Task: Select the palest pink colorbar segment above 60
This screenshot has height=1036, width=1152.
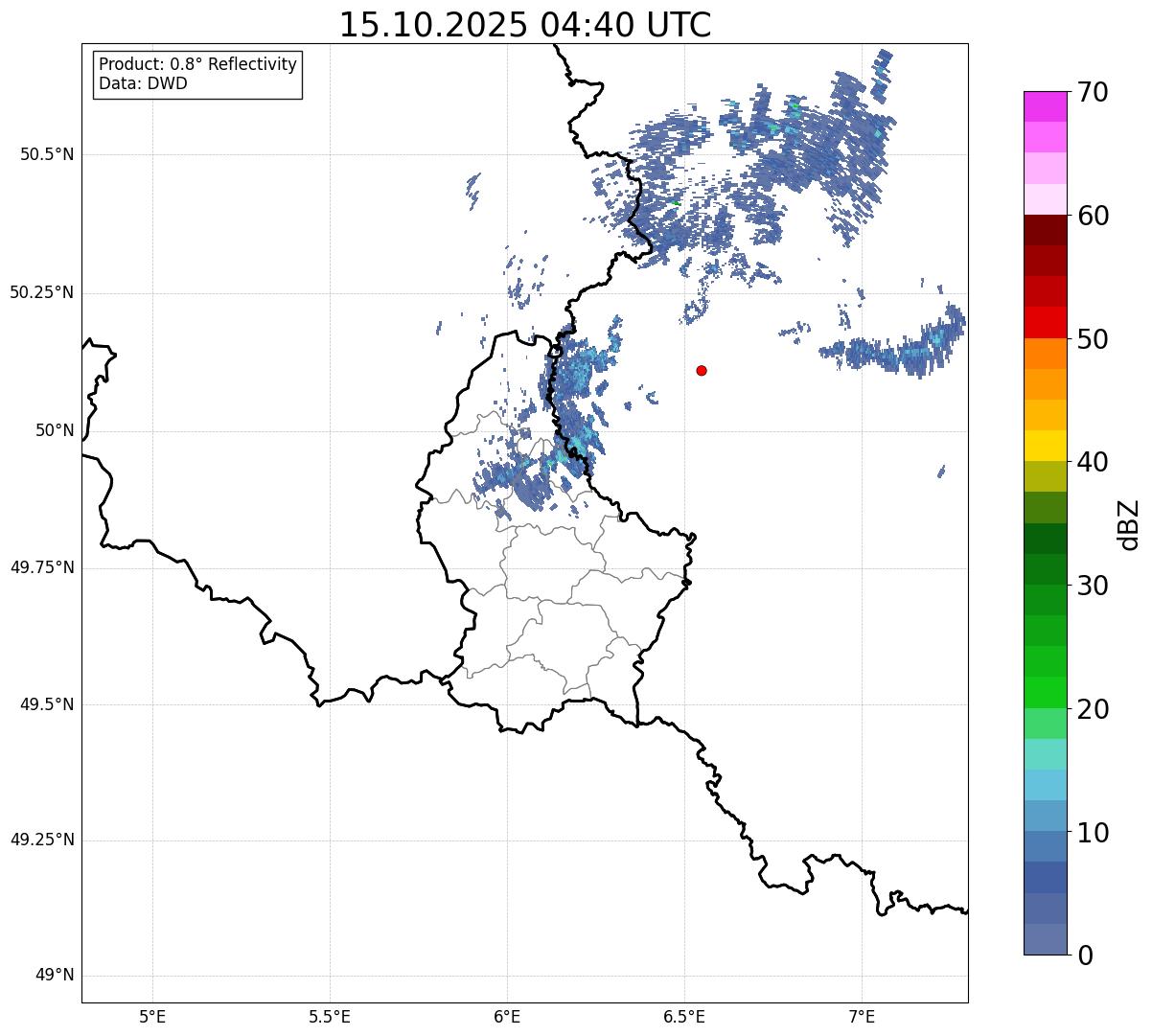Action: (x=1045, y=199)
